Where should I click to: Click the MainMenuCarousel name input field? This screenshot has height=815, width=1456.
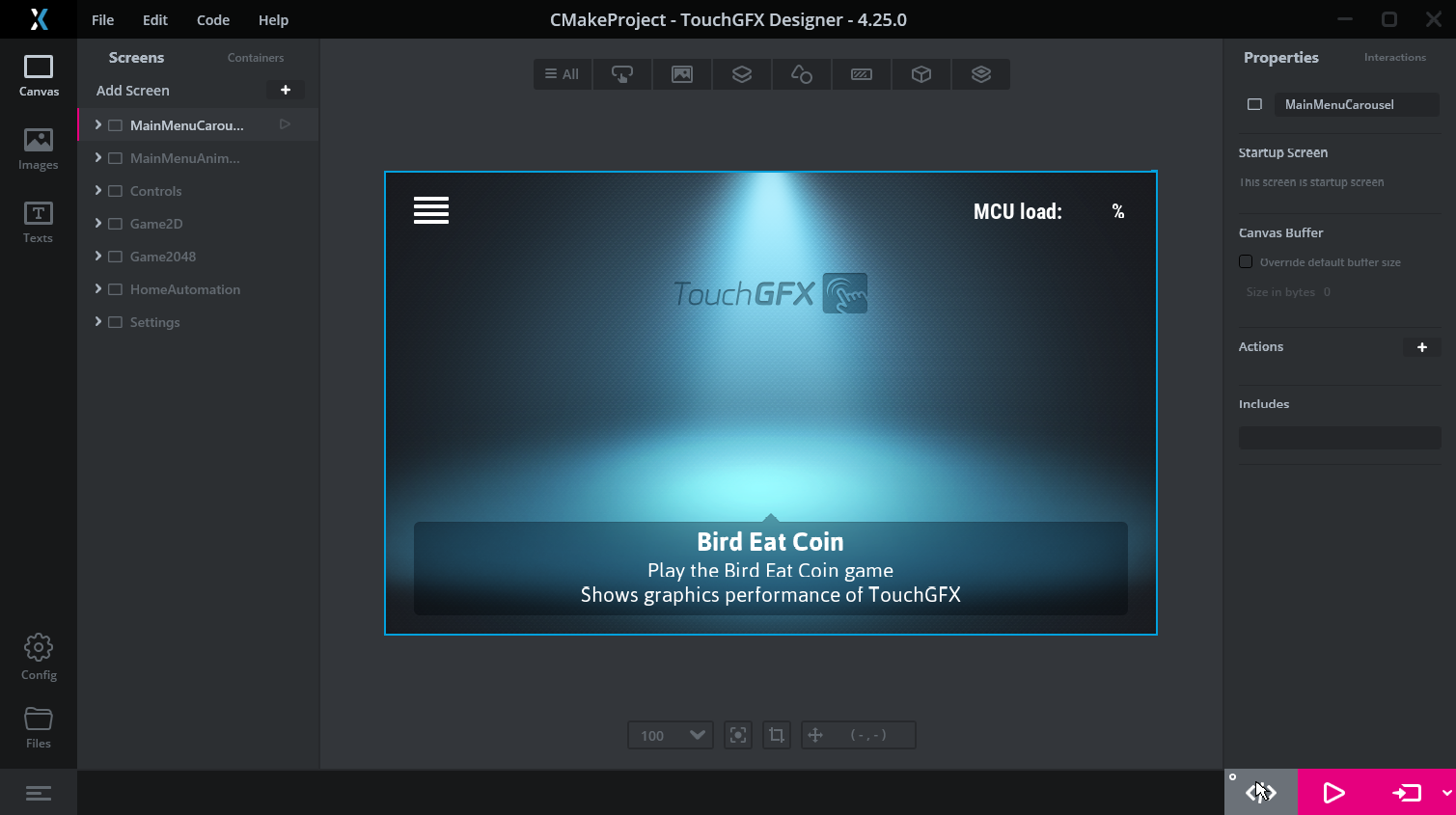[1356, 104]
